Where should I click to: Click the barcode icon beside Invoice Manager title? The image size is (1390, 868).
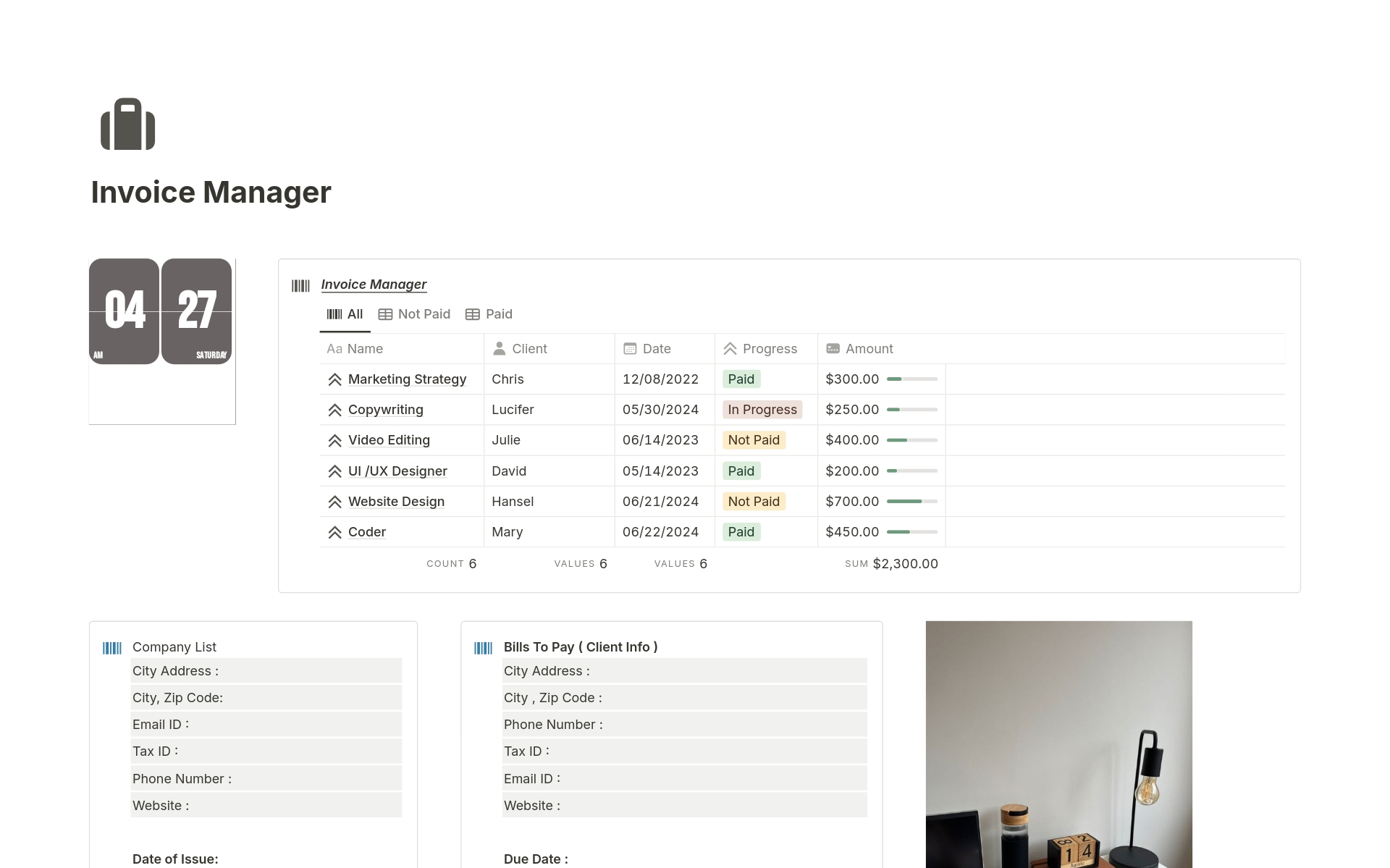click(x=300, y=285)
